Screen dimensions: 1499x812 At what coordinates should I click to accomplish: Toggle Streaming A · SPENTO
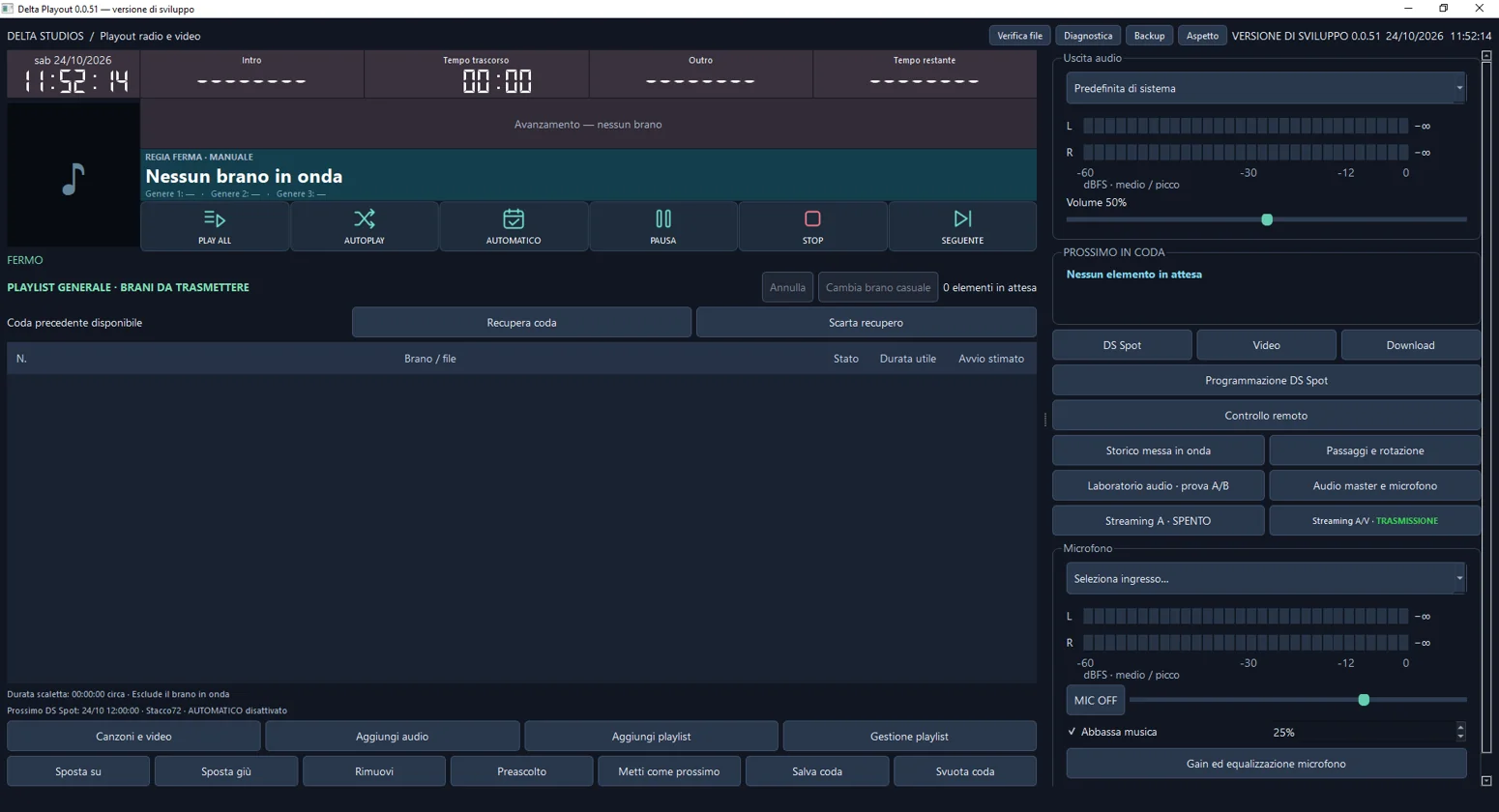coord(1158,520)
